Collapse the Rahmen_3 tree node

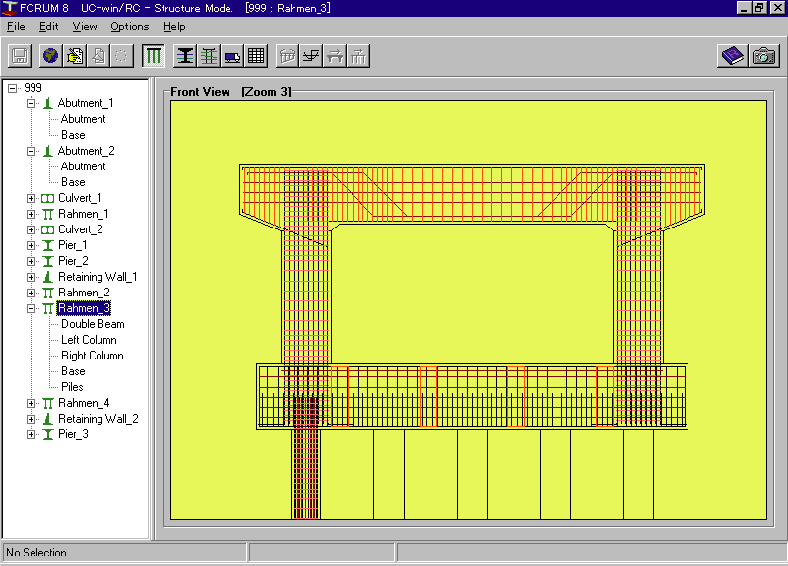(32, 309)
